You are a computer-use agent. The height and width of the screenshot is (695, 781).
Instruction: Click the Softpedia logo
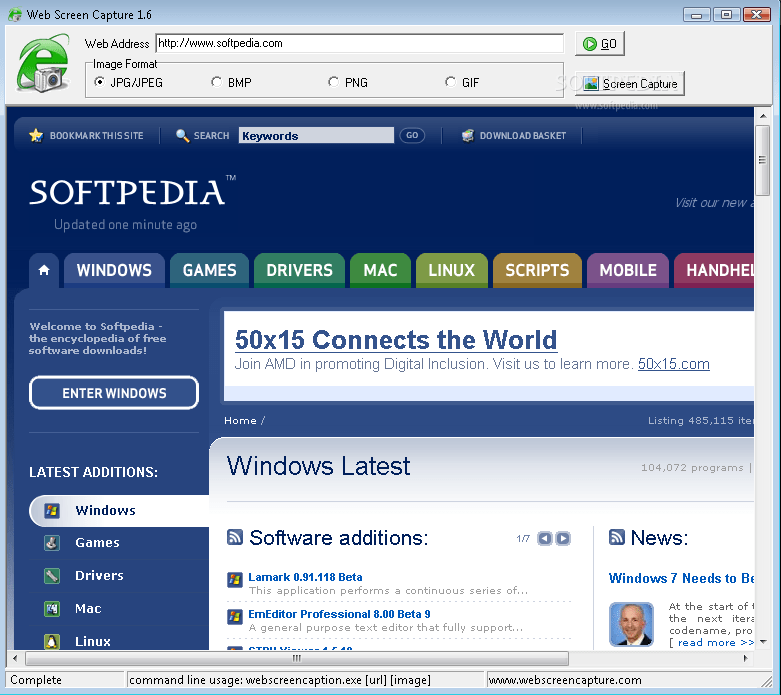click(132, 192)
